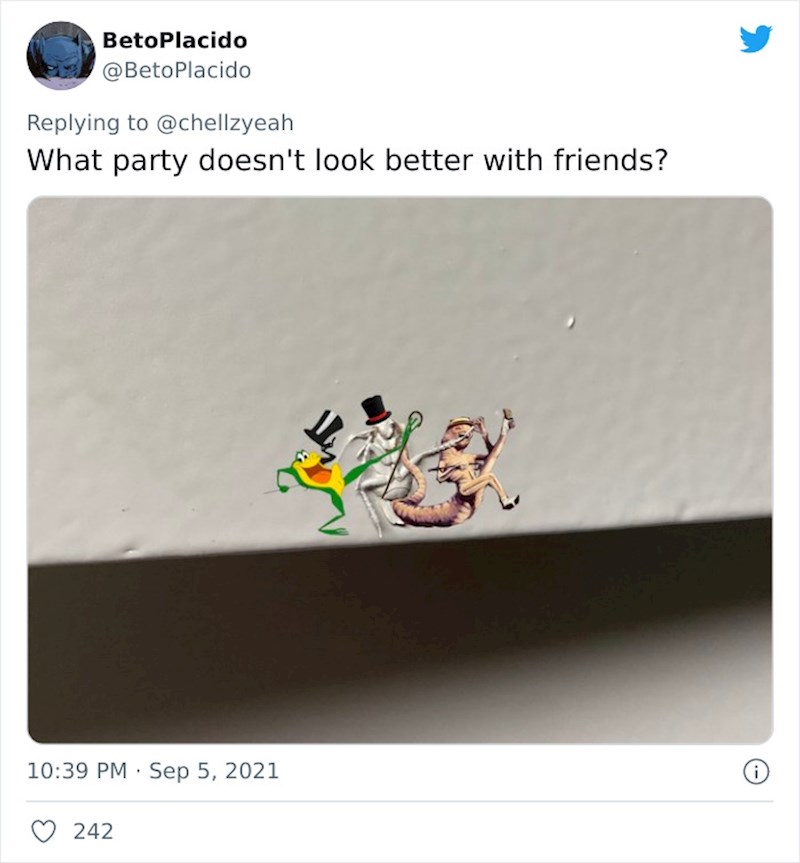This screenshot has width=800, height=863.
Task: Click the Twitter bird logo
Action: [x=755, y=40]
